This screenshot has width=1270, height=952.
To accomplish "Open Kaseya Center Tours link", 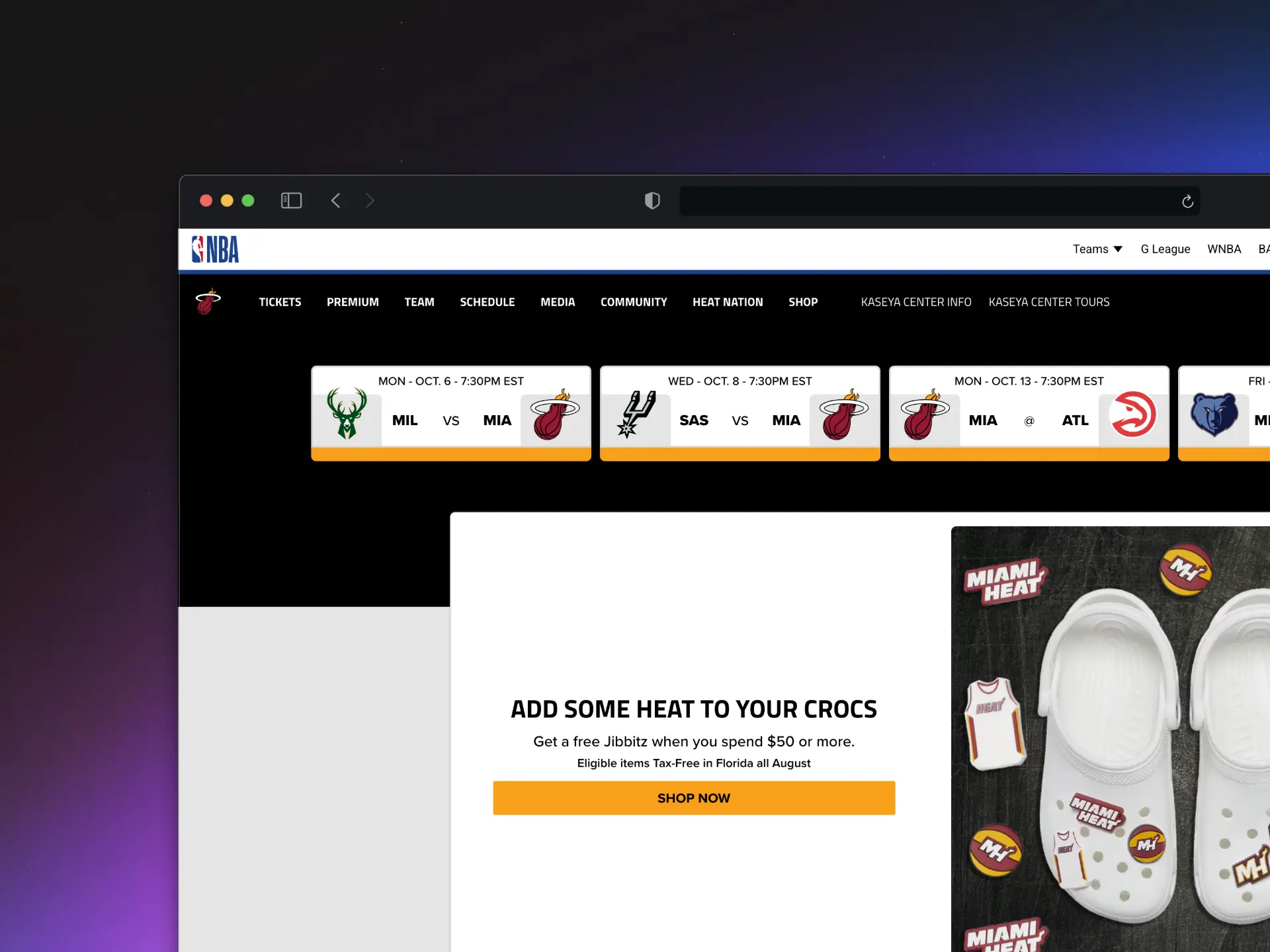I will 1049,302.
